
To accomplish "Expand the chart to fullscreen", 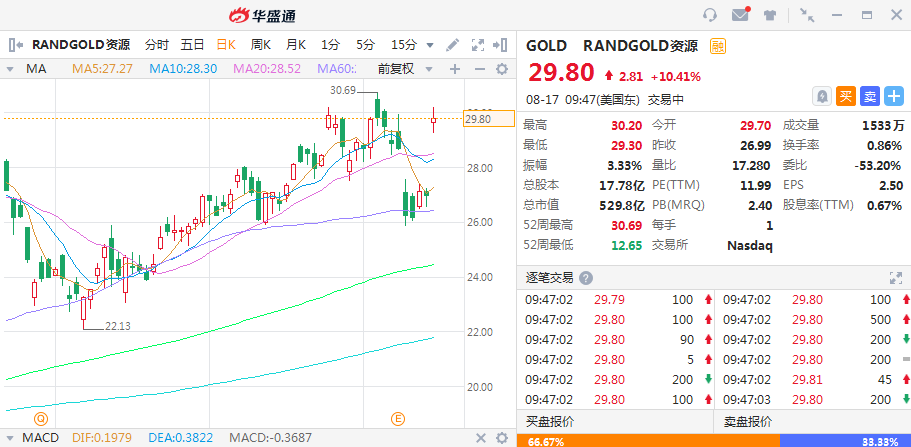I will [x=478, y=45].
